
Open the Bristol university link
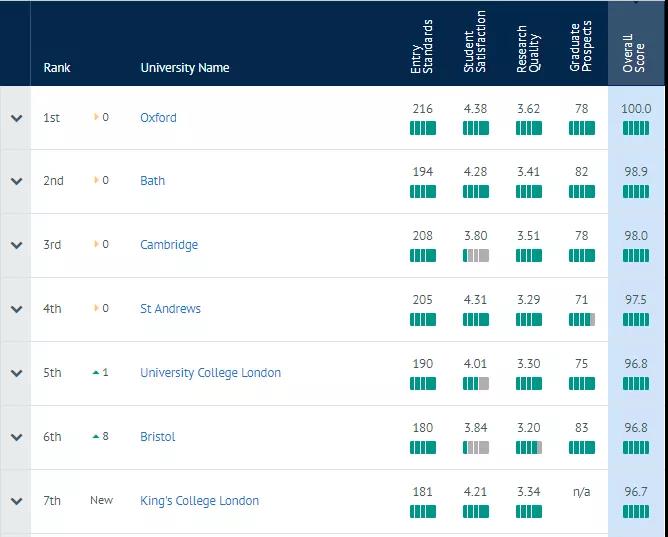[x=158, y=437]
